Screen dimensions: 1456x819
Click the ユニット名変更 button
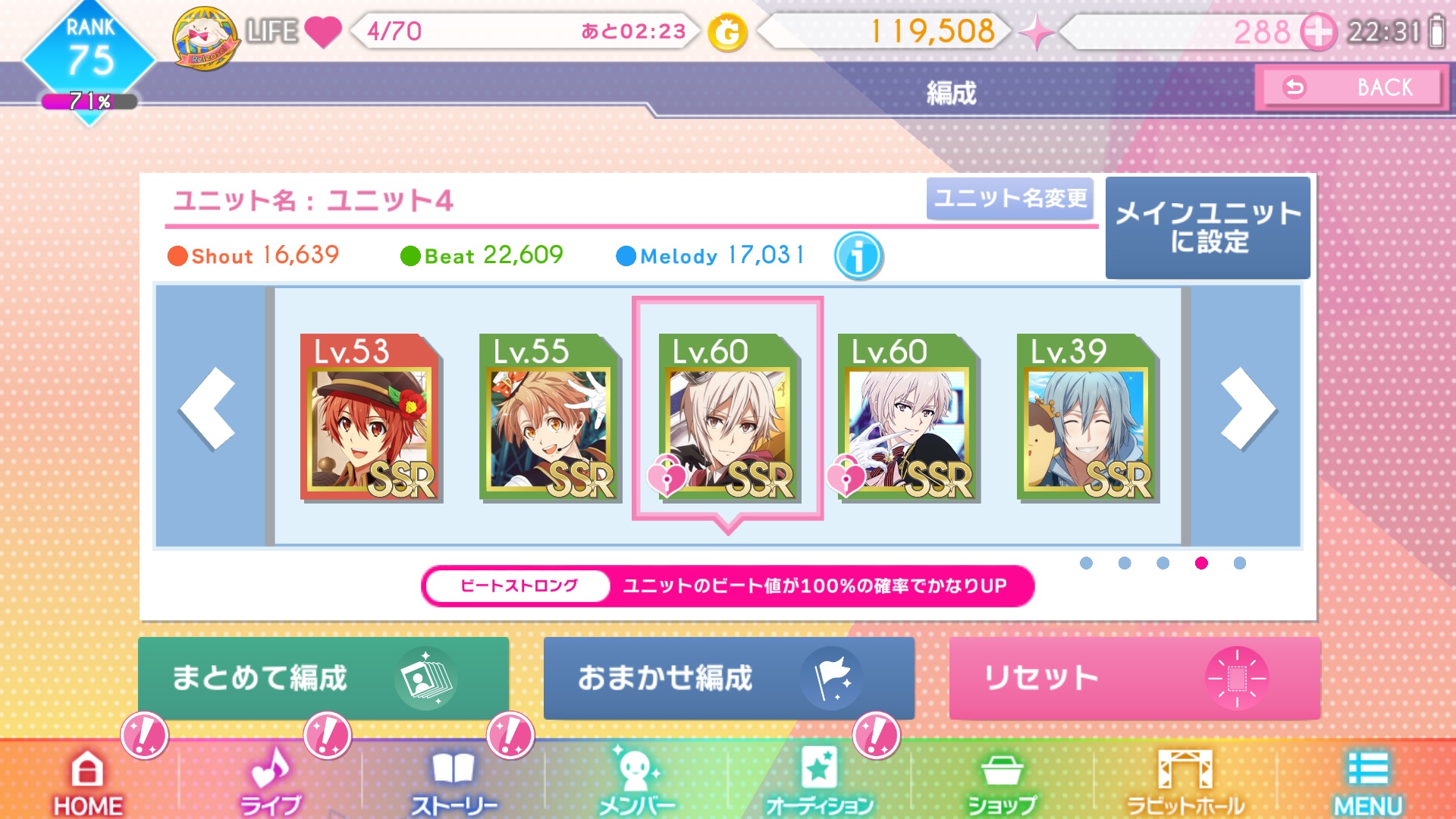[x=1010, y=199]
